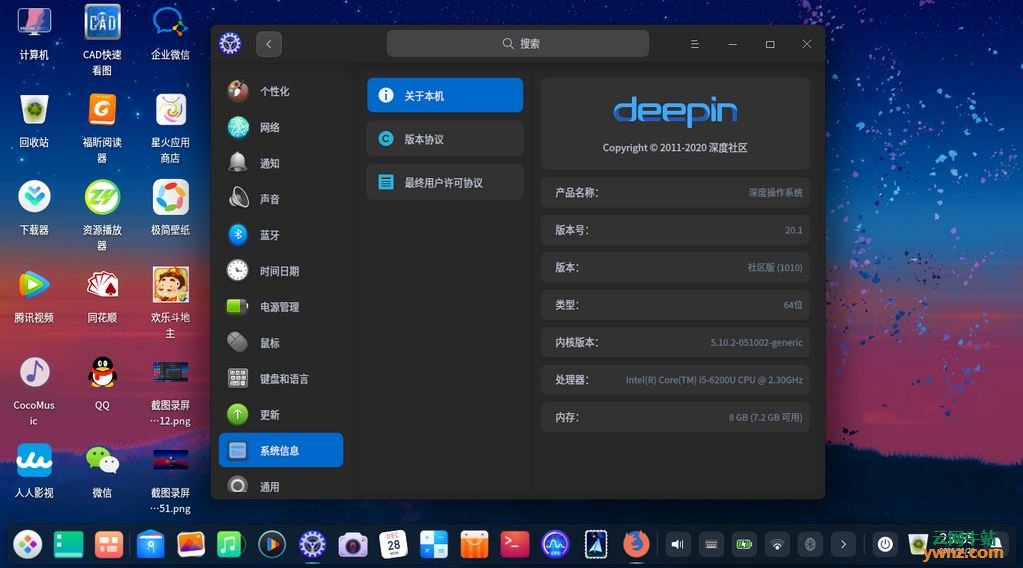Open 回收站 trash on the desktop
The height and width of the screenshot is (568, 1023).
click(34, 121)
